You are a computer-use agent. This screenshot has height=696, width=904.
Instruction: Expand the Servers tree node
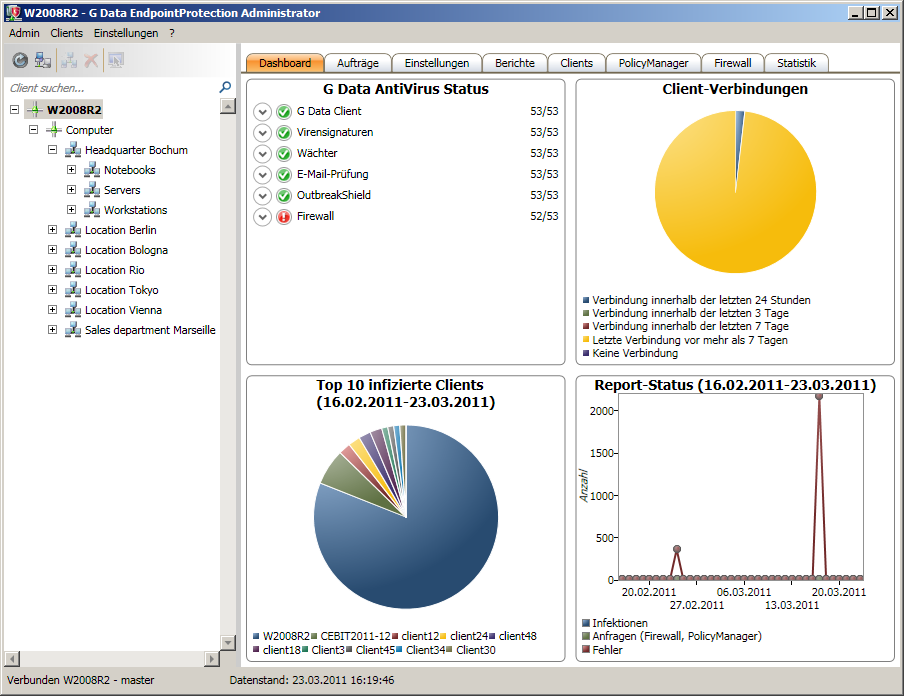click(x=72, y=190)
